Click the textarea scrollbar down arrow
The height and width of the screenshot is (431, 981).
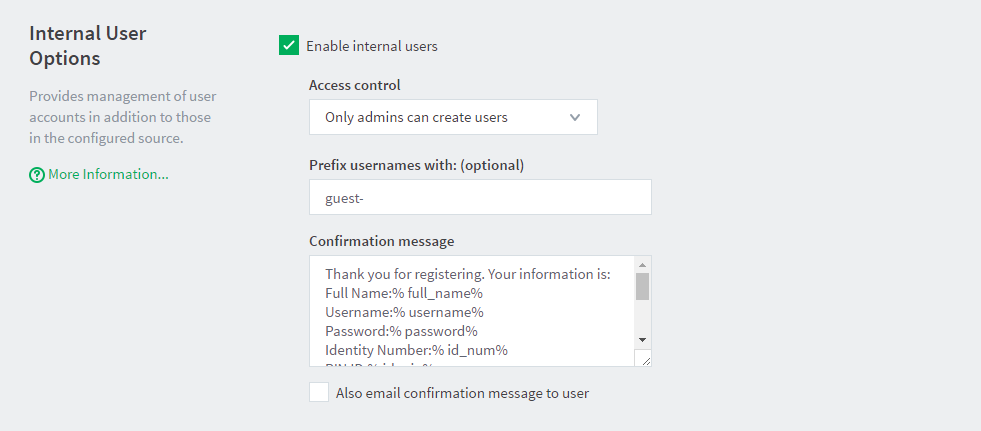point(643,340)
